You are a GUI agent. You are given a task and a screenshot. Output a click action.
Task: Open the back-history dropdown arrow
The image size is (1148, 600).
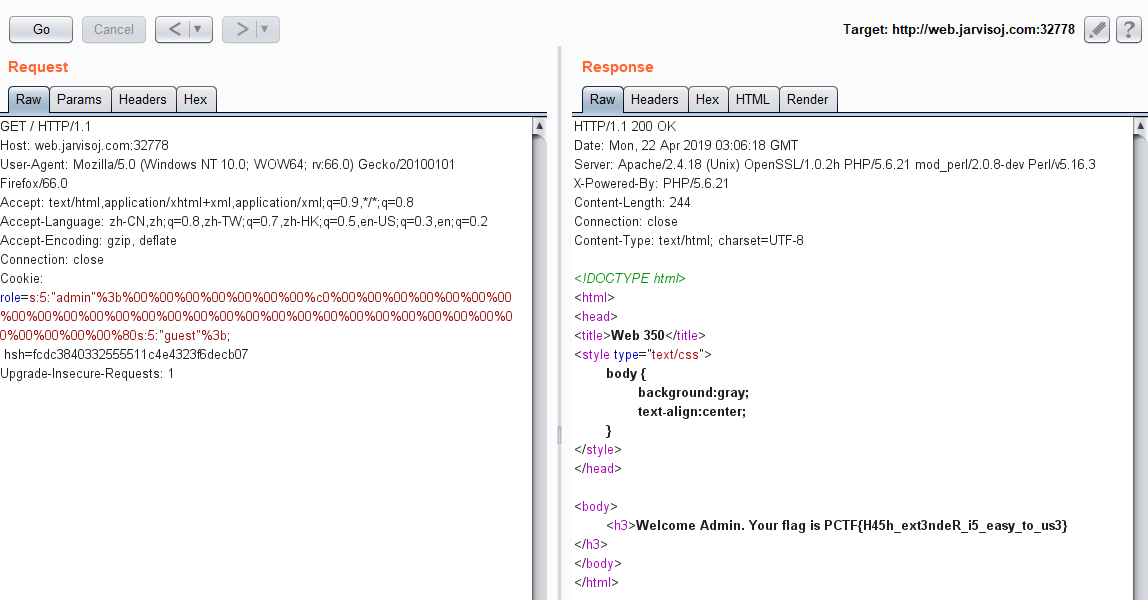pyautogui.click(x=195, y=29)
